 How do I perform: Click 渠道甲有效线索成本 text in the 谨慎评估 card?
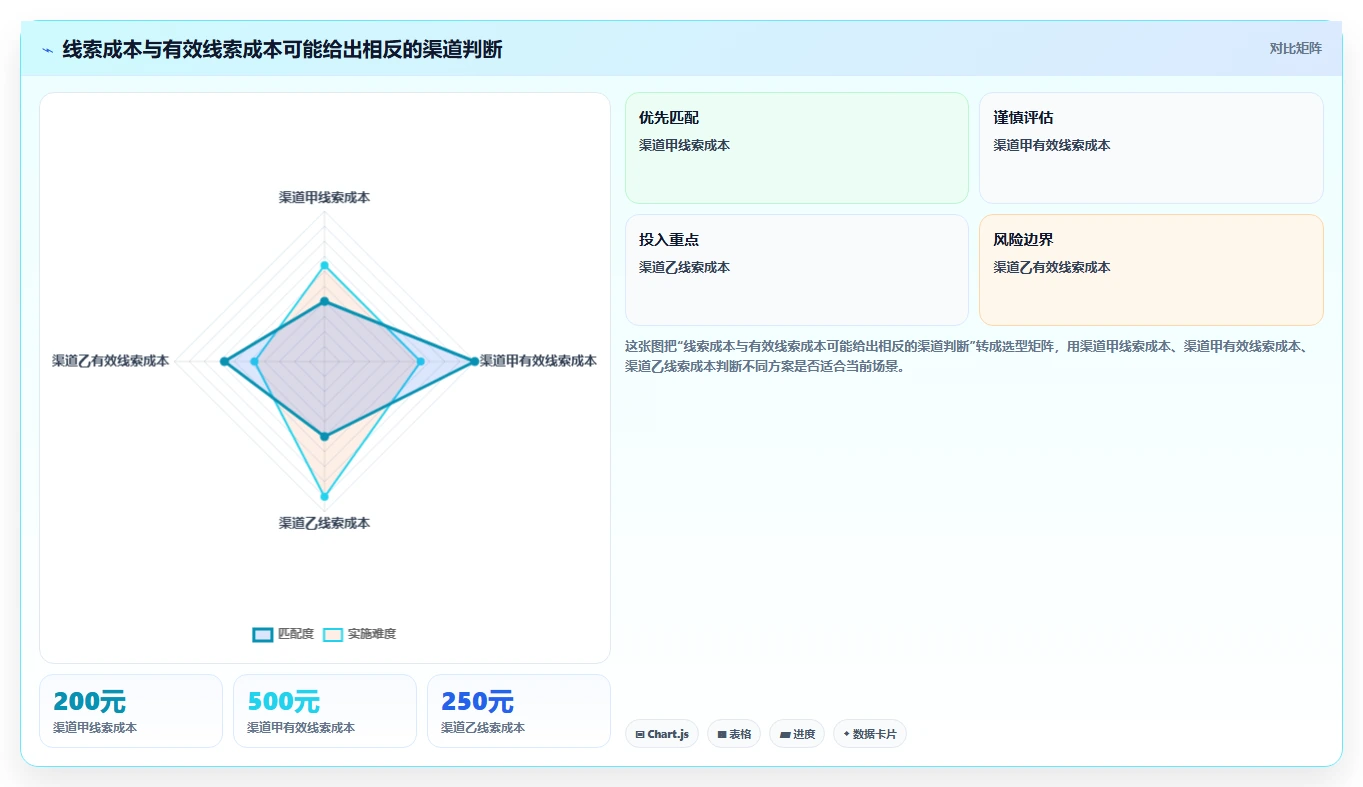point(1052,145)
